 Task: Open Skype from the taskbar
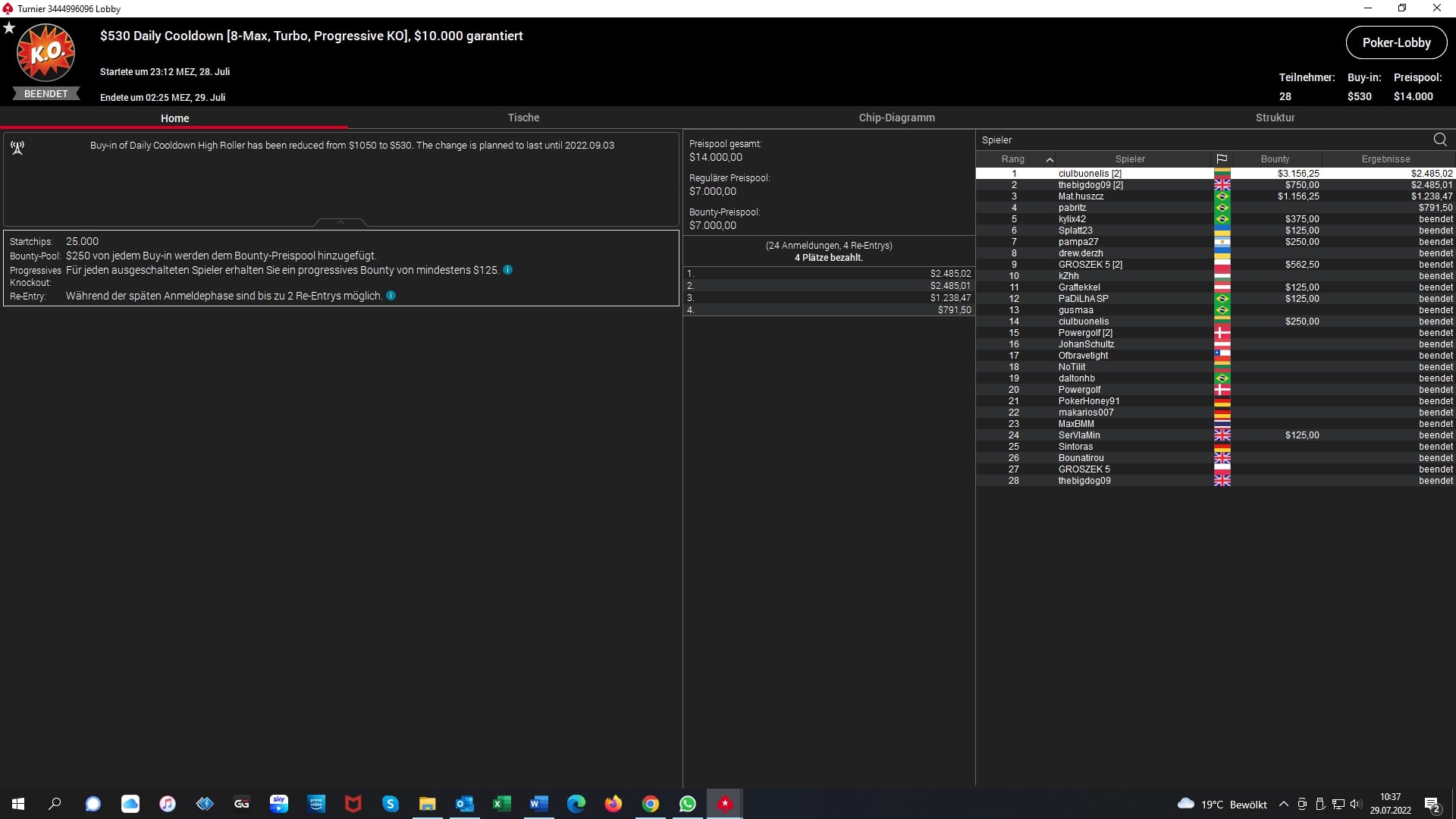390,804
